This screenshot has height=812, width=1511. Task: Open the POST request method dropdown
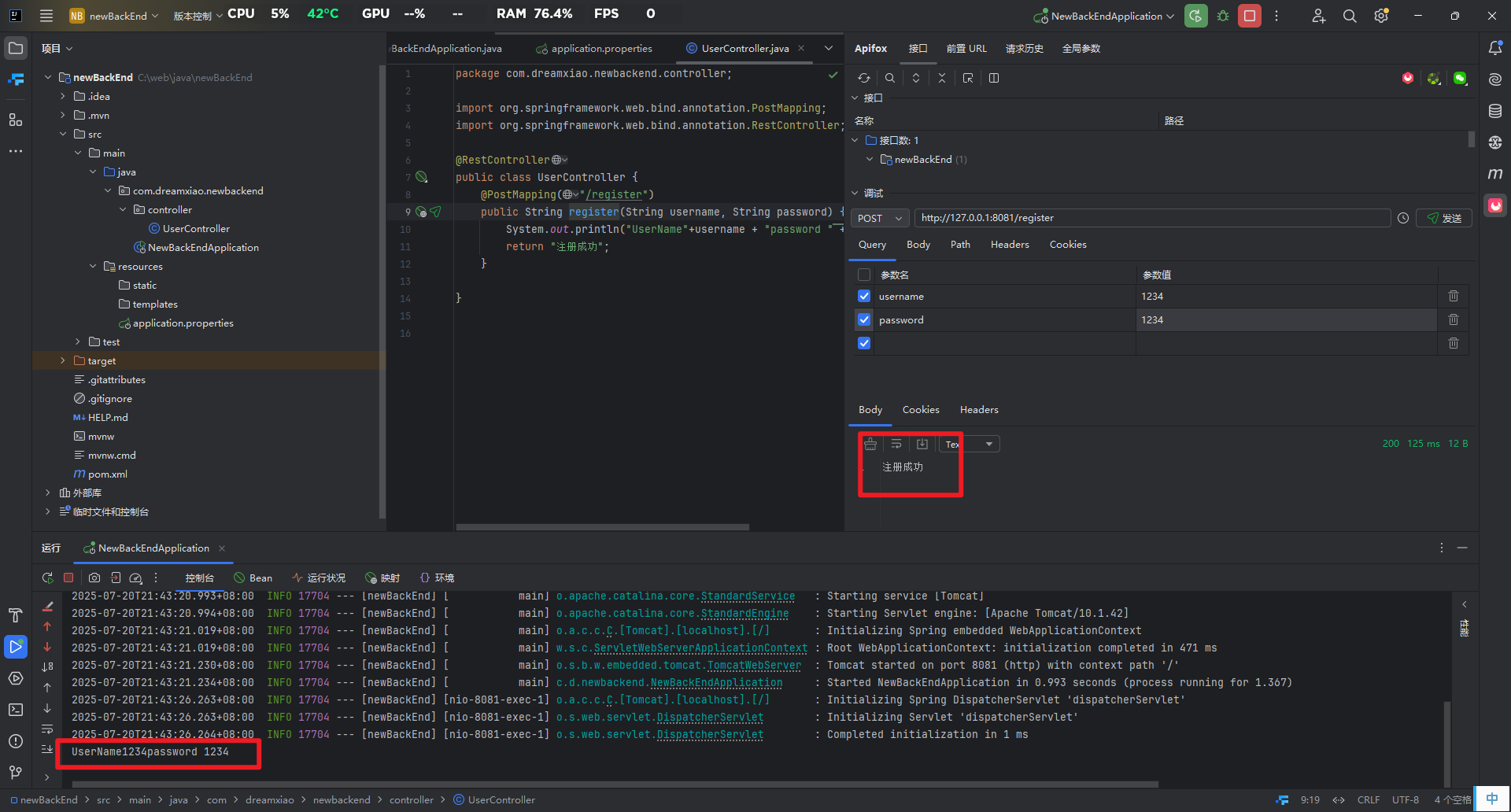click(x=880, y=218)
